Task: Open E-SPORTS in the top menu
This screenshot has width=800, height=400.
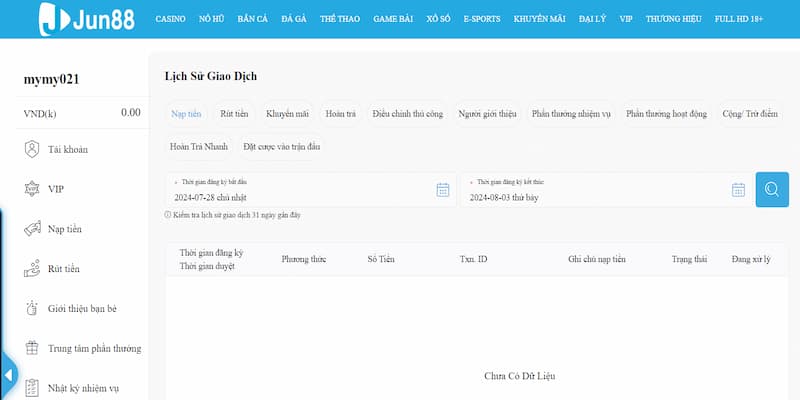Action: pos(482,19)
